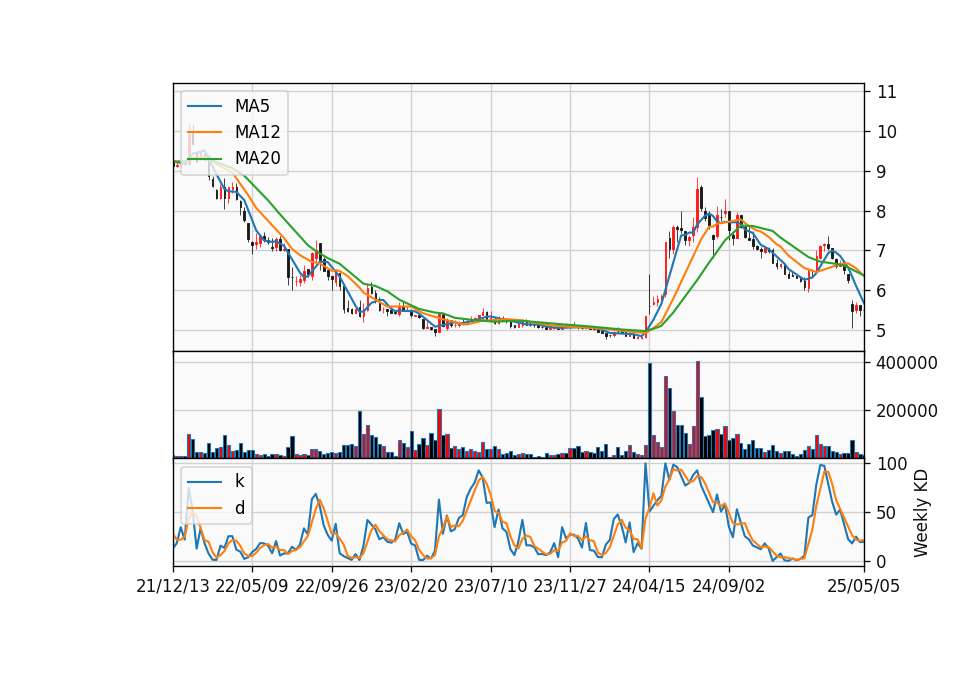
Task: Click the 23/02/20 date axis label
Action: point(411,586)
